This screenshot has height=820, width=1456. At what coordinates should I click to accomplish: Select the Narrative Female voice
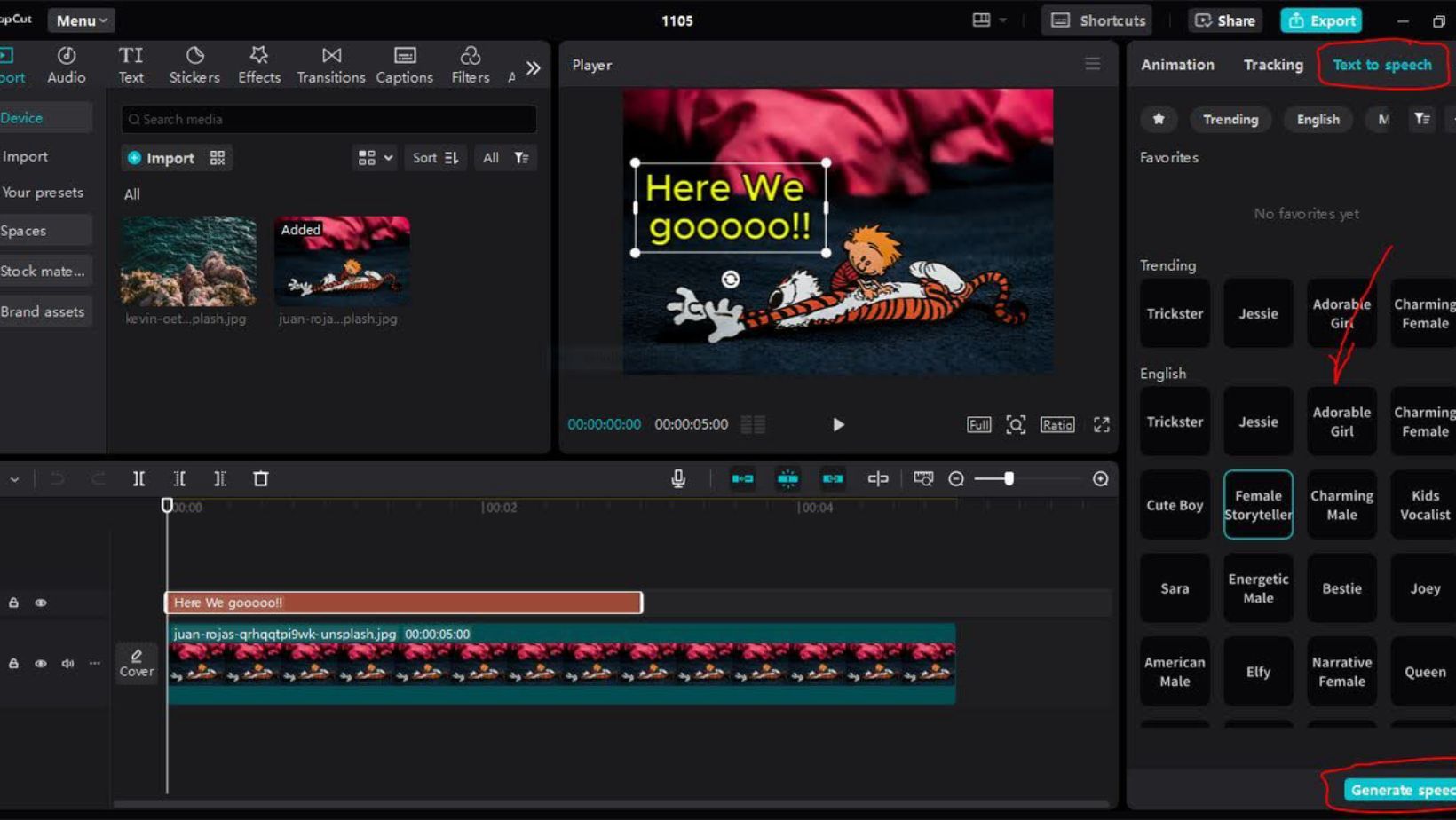coord(1341,672)
